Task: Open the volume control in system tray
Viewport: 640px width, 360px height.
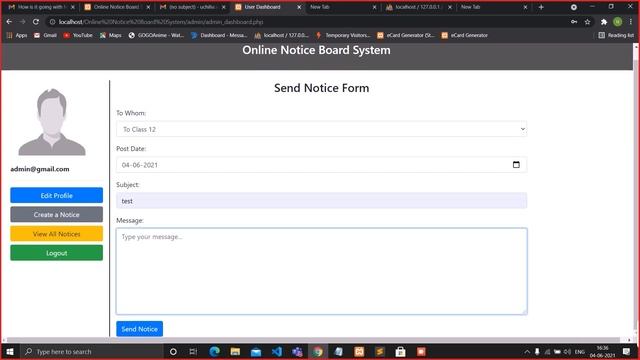Action: coord(567,351)
